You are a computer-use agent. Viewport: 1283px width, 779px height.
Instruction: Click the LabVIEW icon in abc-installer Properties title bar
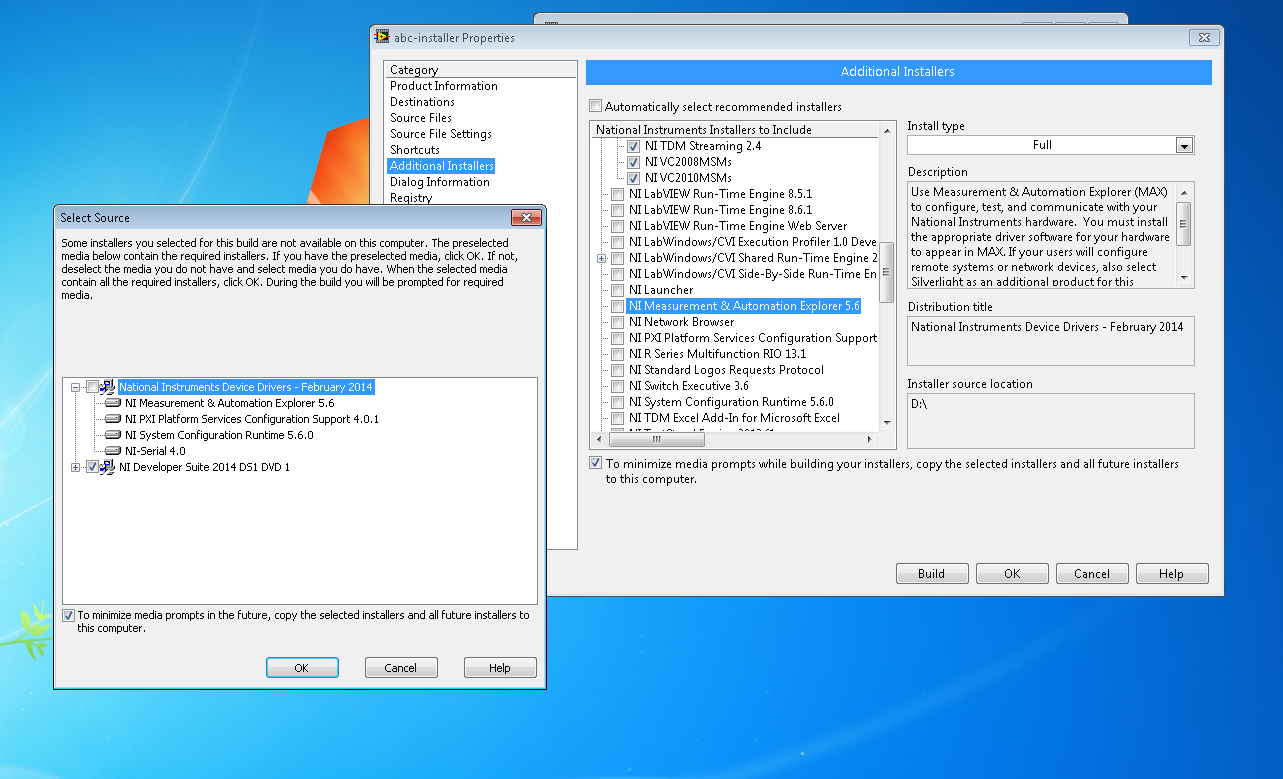[382, 37]
